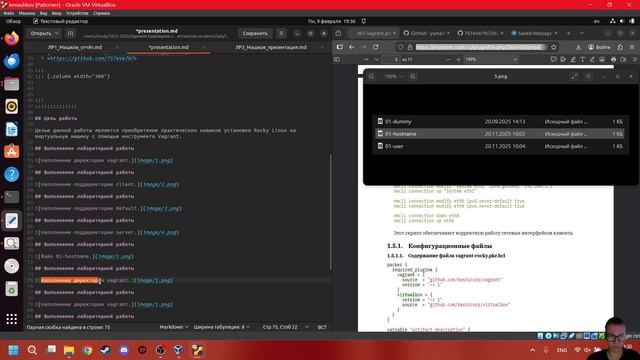Change tab width dropdown in status bar
This screenshot has width=640, height=360.
pyautogui.click(x=221, y=327)
